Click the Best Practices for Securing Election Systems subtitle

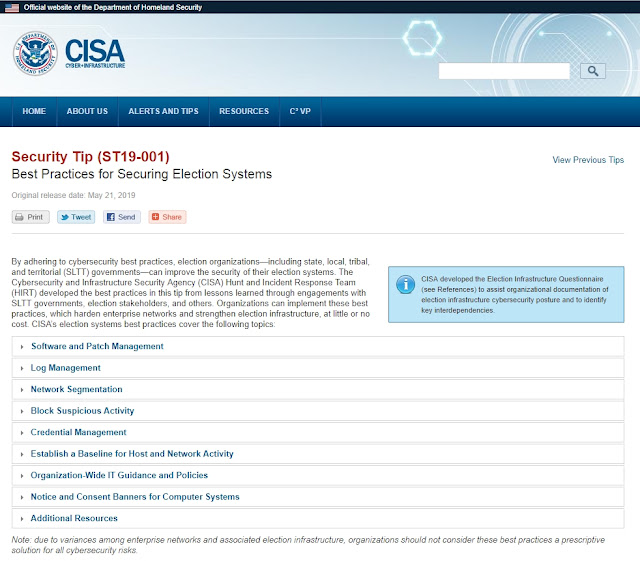(x=142, y=174)
